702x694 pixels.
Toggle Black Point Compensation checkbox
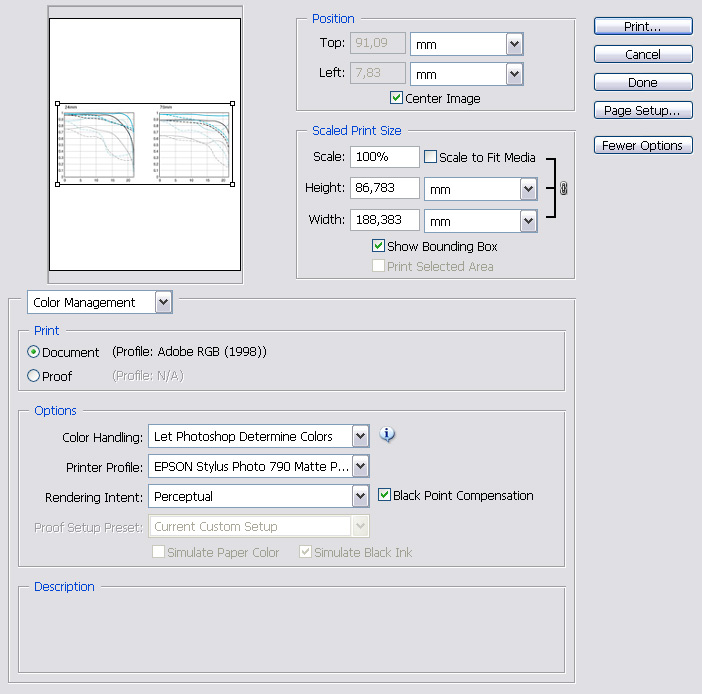click(385, 495)
